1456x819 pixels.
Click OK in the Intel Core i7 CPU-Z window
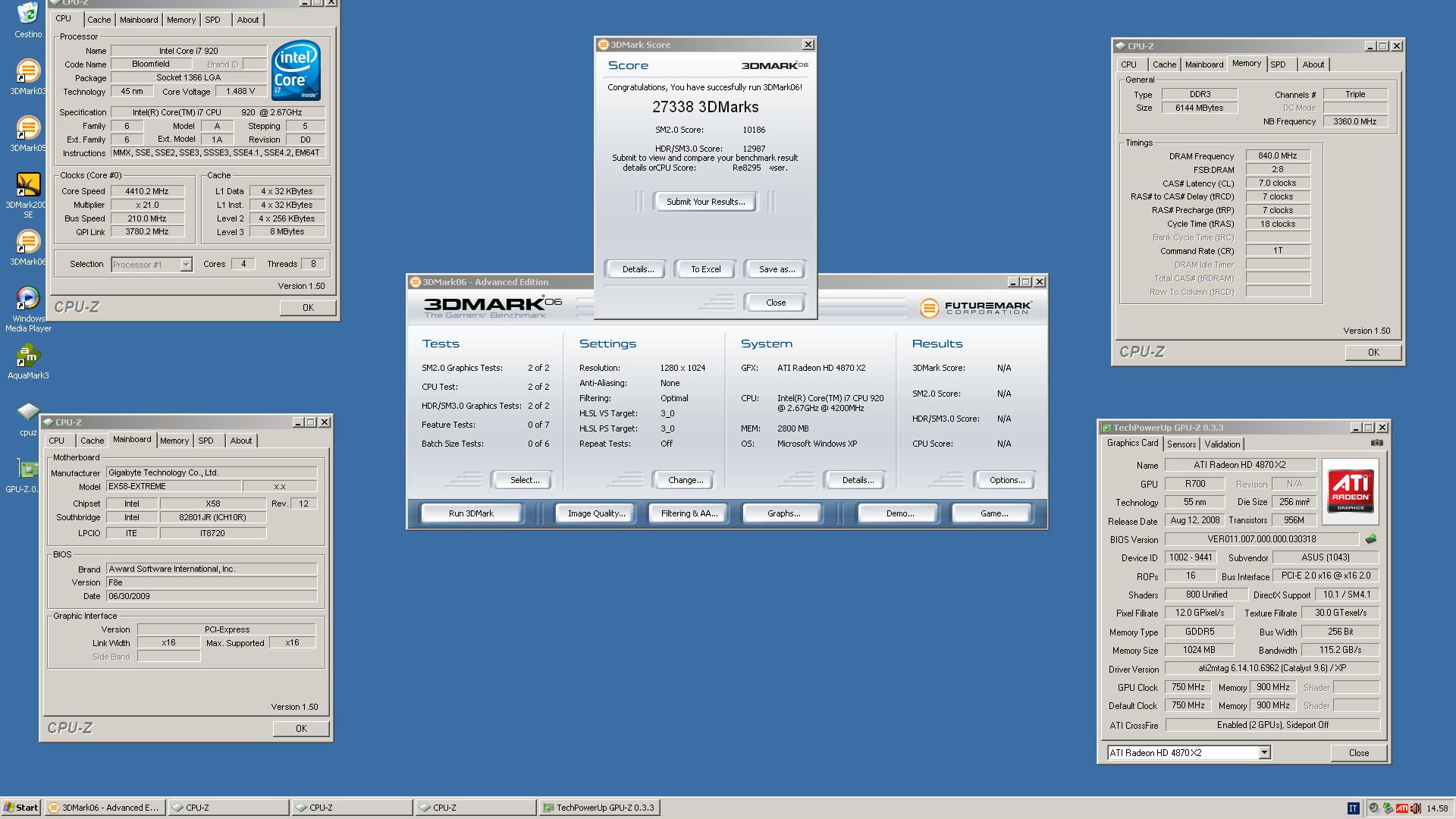(308, 308)
